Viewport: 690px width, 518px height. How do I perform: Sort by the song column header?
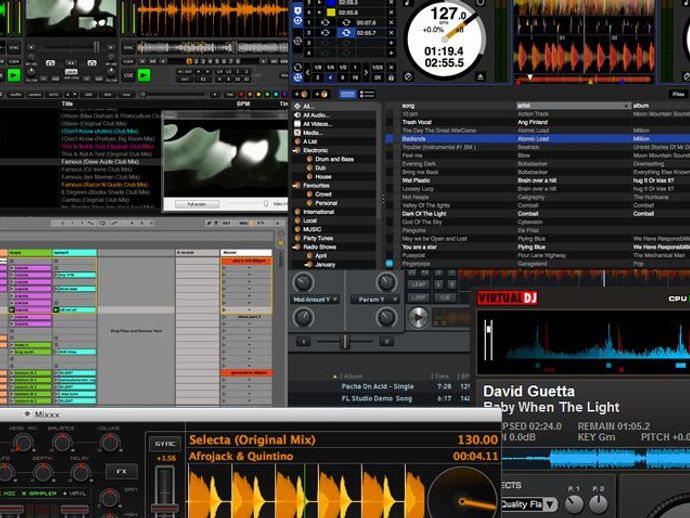point(458,106)
